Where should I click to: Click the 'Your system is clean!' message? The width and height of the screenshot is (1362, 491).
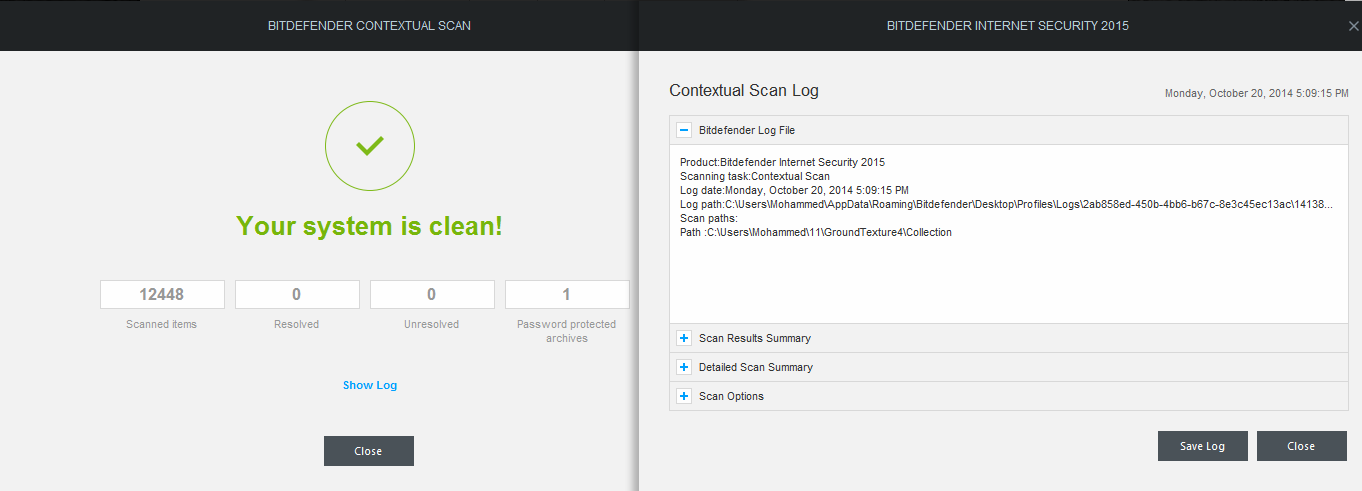click(x=370, y=226)
